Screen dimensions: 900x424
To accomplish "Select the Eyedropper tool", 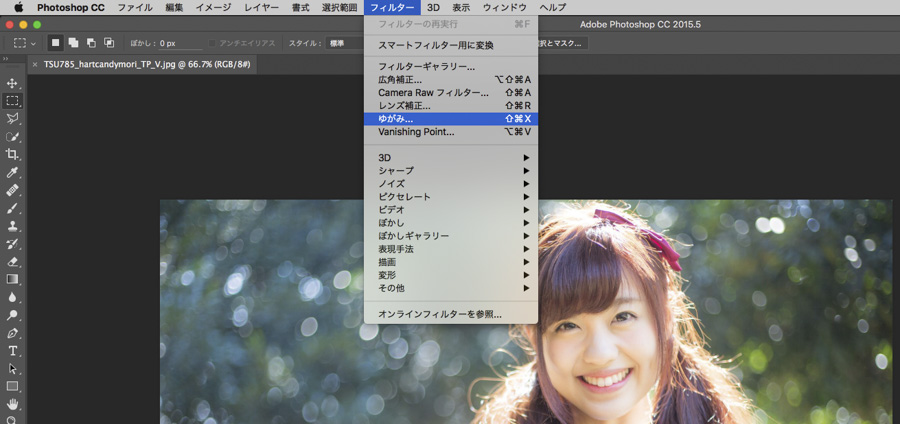I will [12, 172].
